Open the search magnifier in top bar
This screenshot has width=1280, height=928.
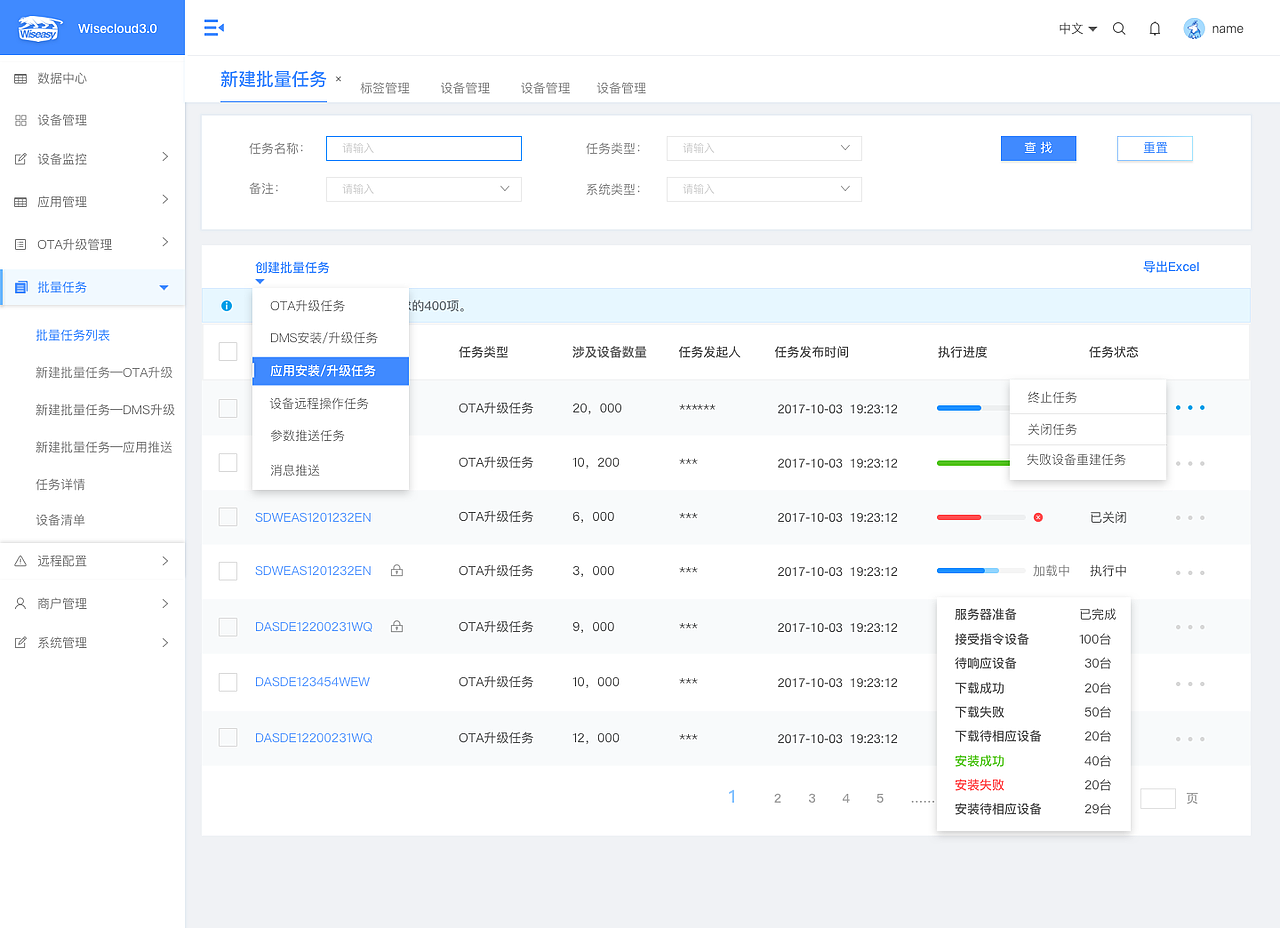[1119, 28]
